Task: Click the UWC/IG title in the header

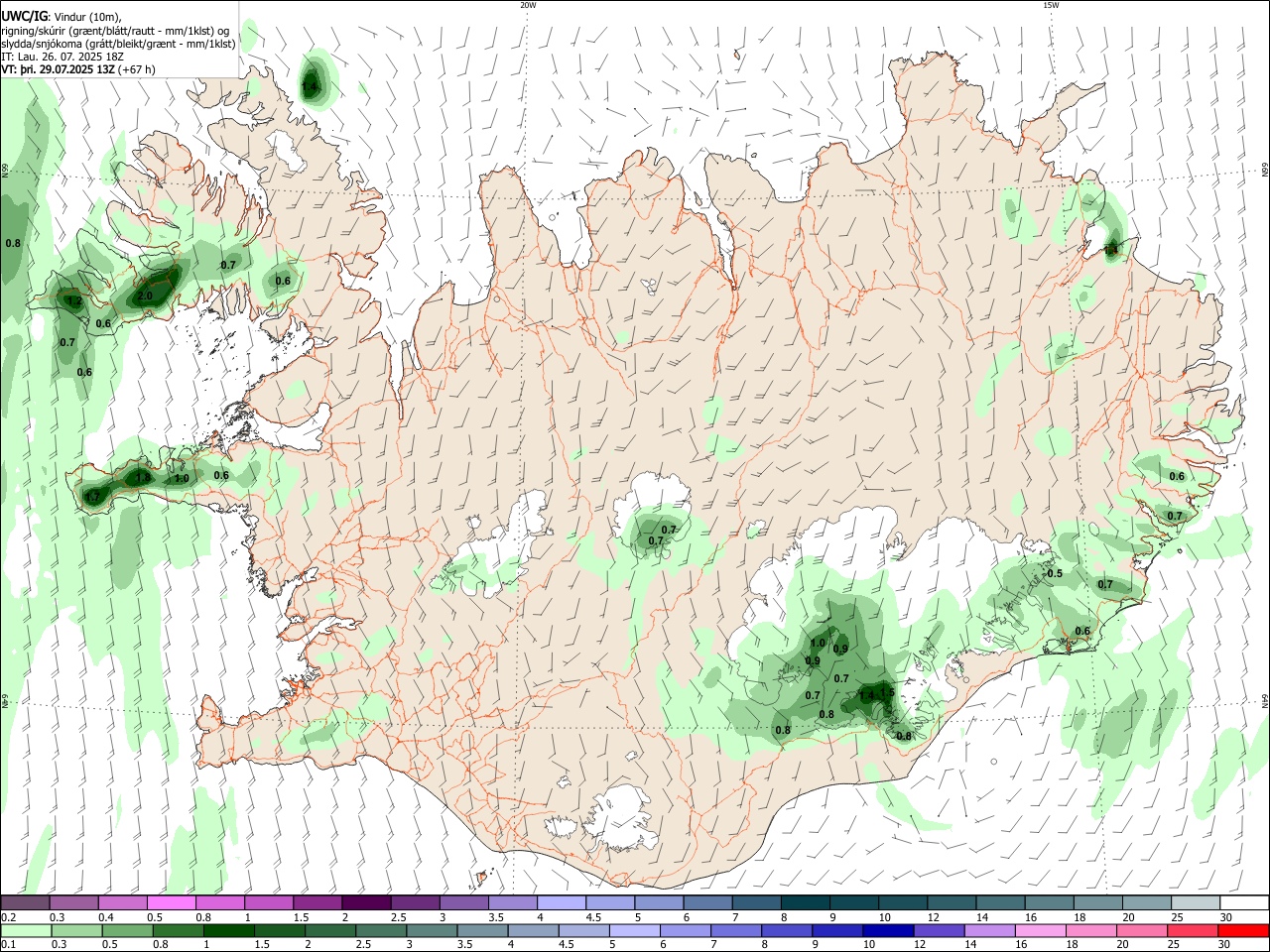Action: 23,17
